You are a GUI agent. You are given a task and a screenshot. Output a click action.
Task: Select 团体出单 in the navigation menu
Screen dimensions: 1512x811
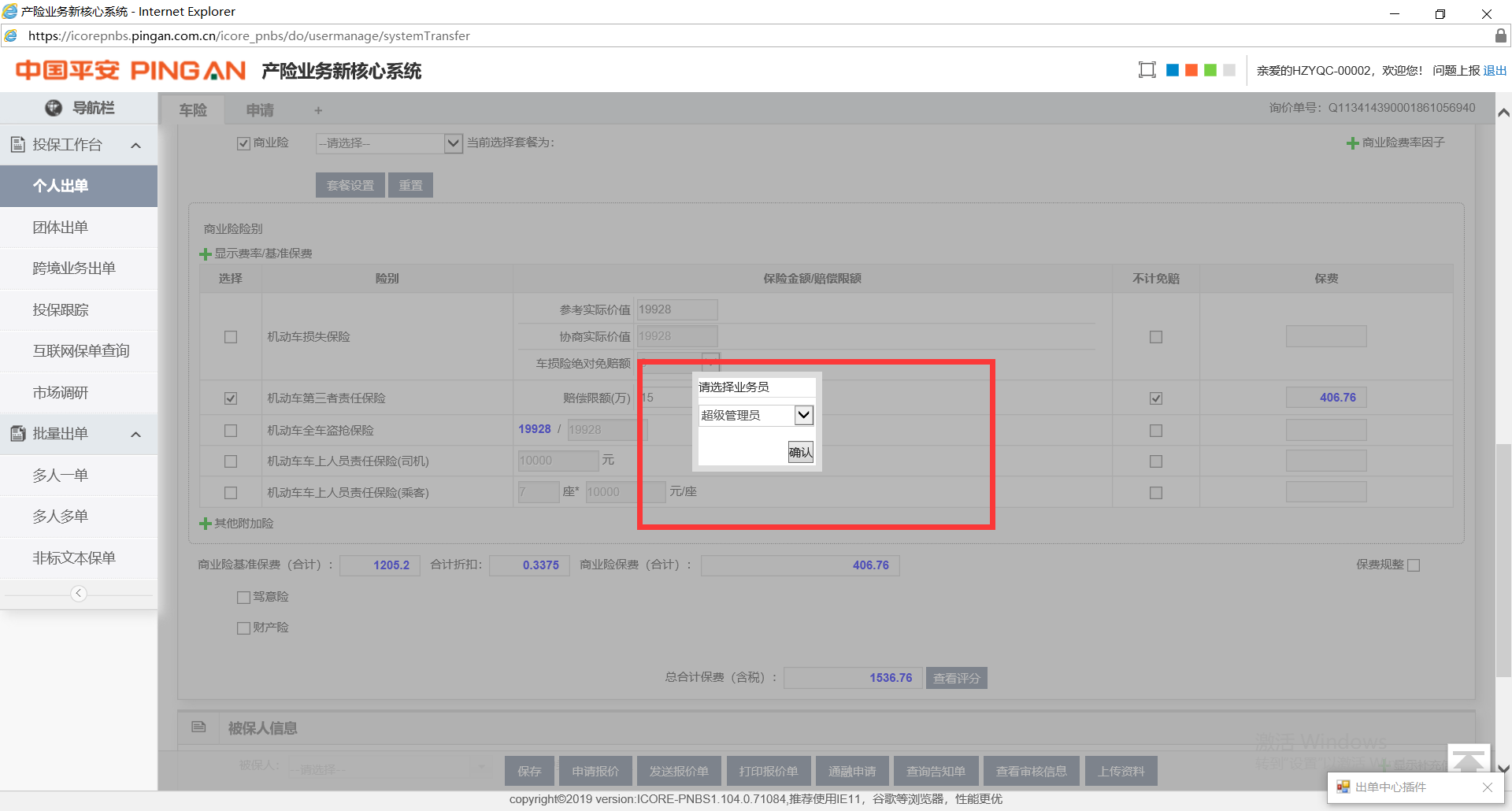click(x=61, y=228)
